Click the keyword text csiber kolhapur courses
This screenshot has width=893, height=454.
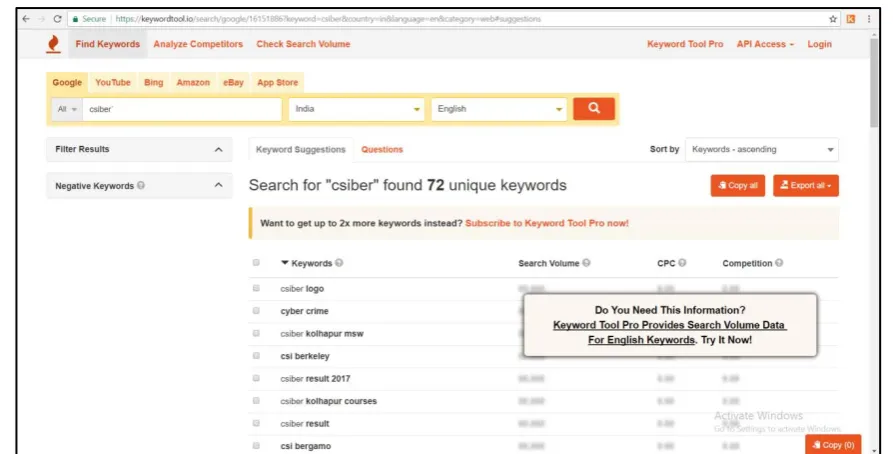pyautogui.click(x=329, y=401)
